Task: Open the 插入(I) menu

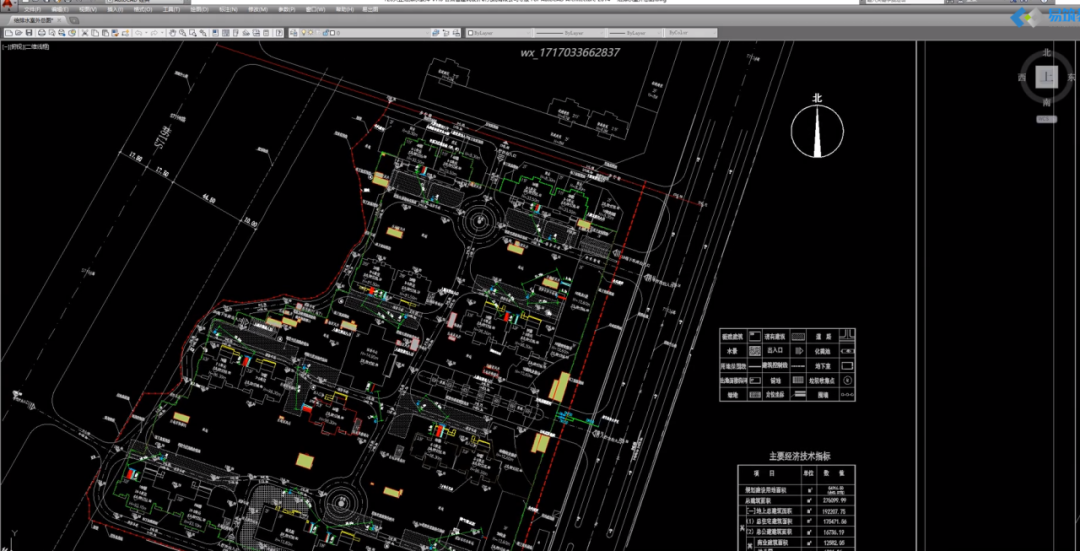Action: pos(115,9)
